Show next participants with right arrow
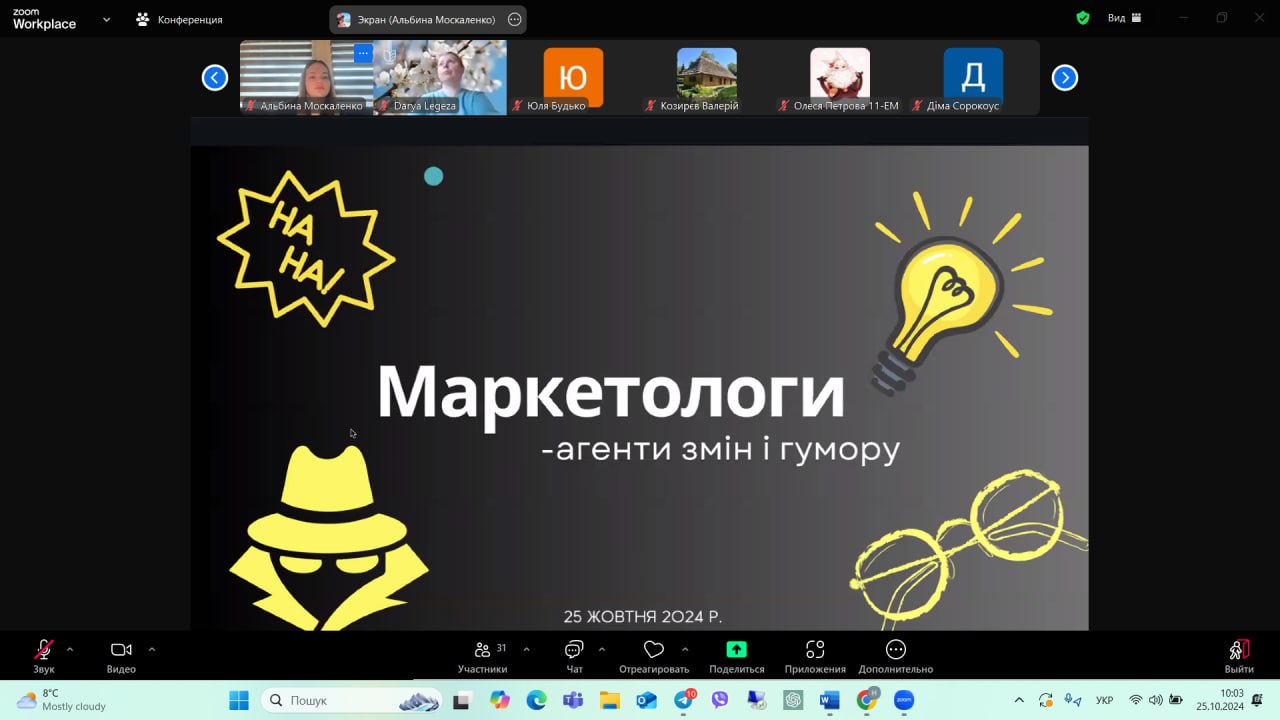The width and height of the screenshot is (1280, 720). pos(1065,77)
